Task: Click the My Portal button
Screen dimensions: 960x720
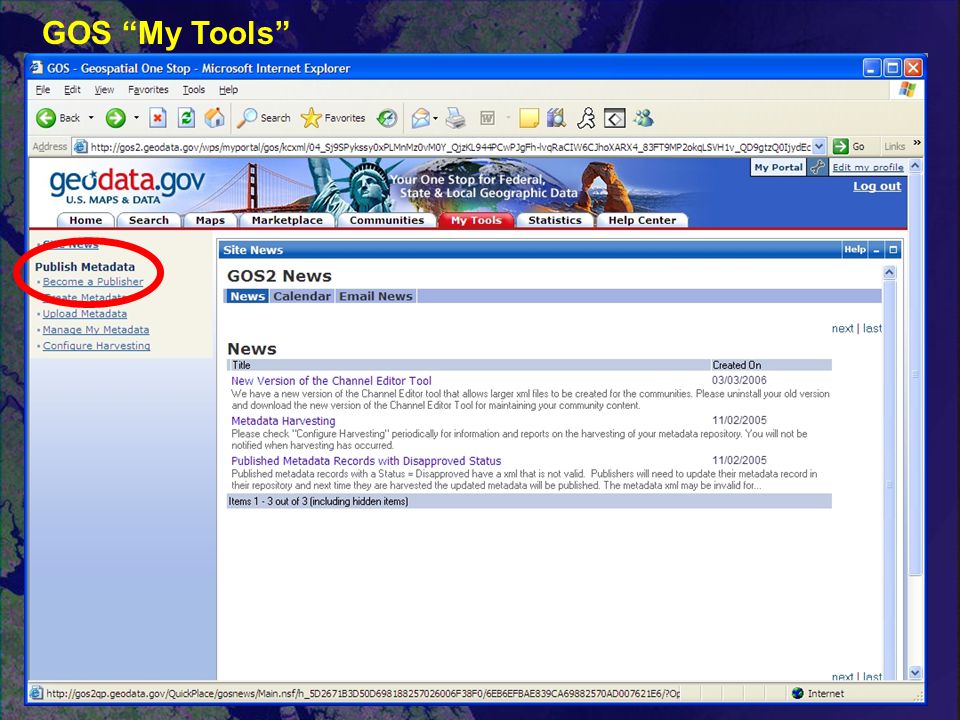Action: pyautogui.click(x=778, y=167)
